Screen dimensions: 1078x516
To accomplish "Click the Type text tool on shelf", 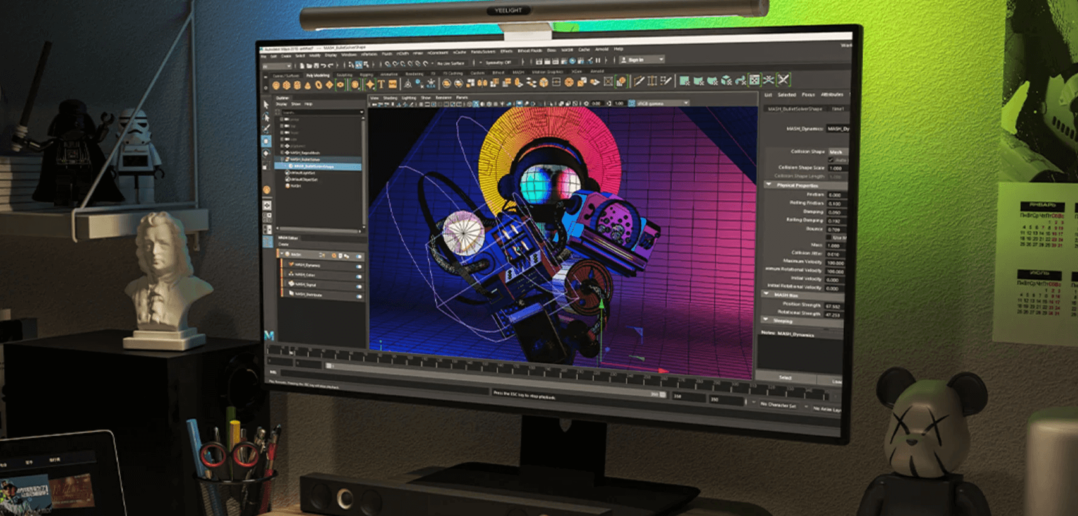I will [x=380, y=84].
